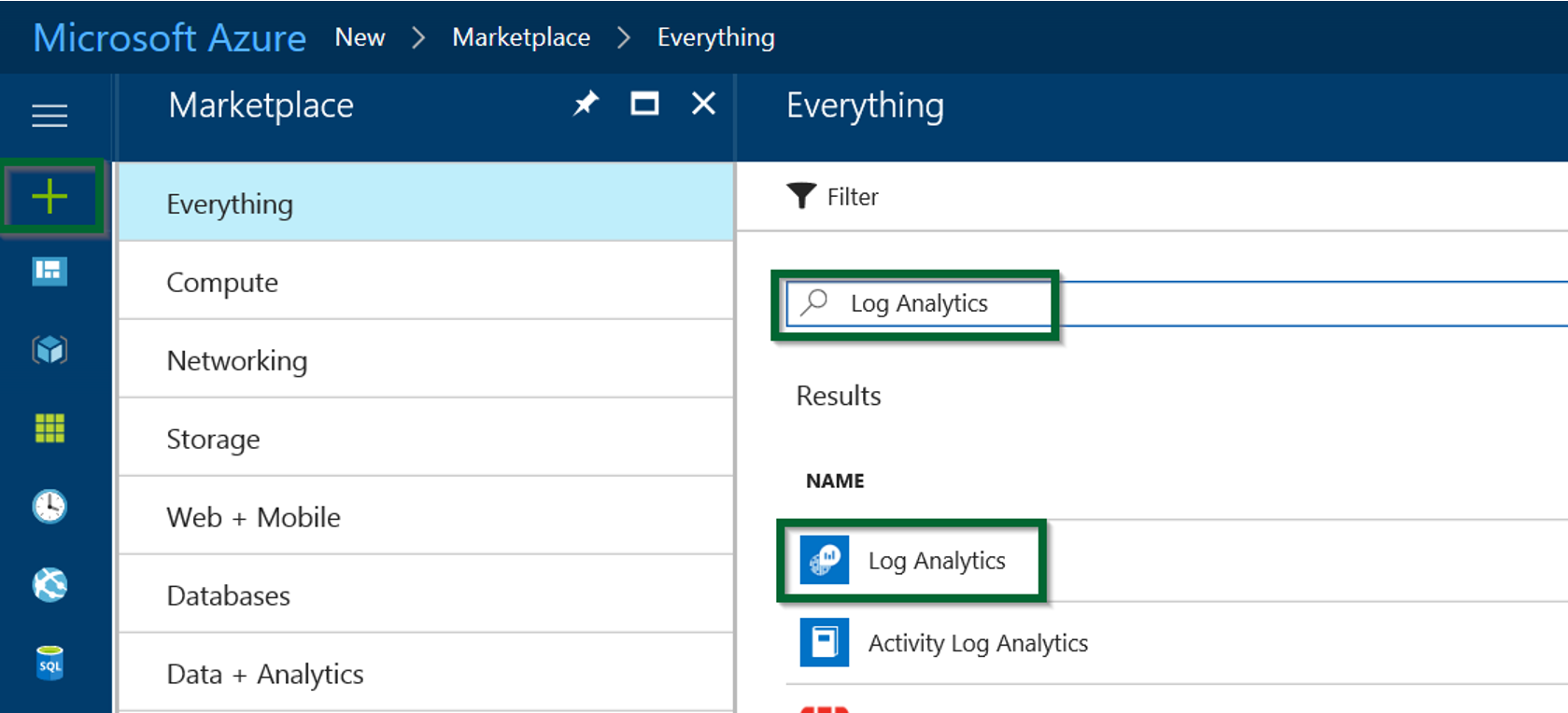Close the Marketplace blade

(703, 104)
